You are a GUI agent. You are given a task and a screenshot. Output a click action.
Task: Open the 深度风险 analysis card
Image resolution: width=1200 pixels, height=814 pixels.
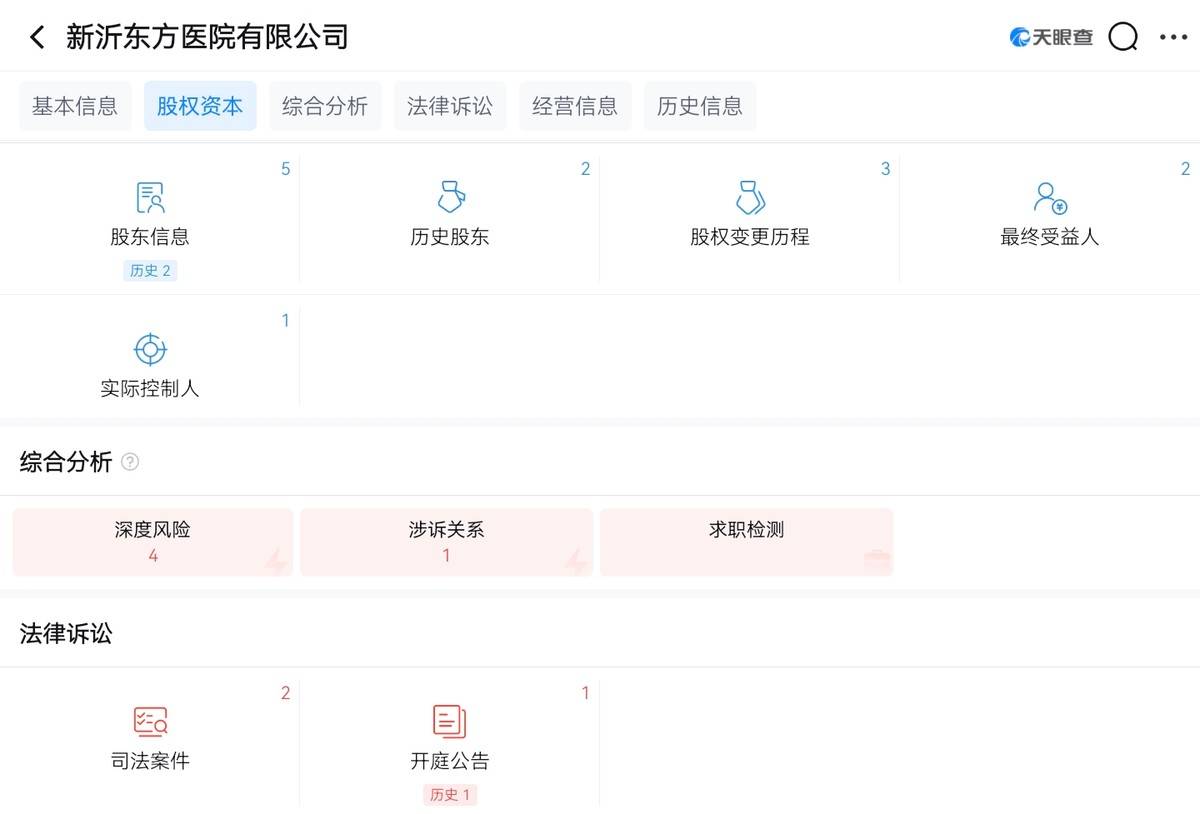[x=152, y=541]
